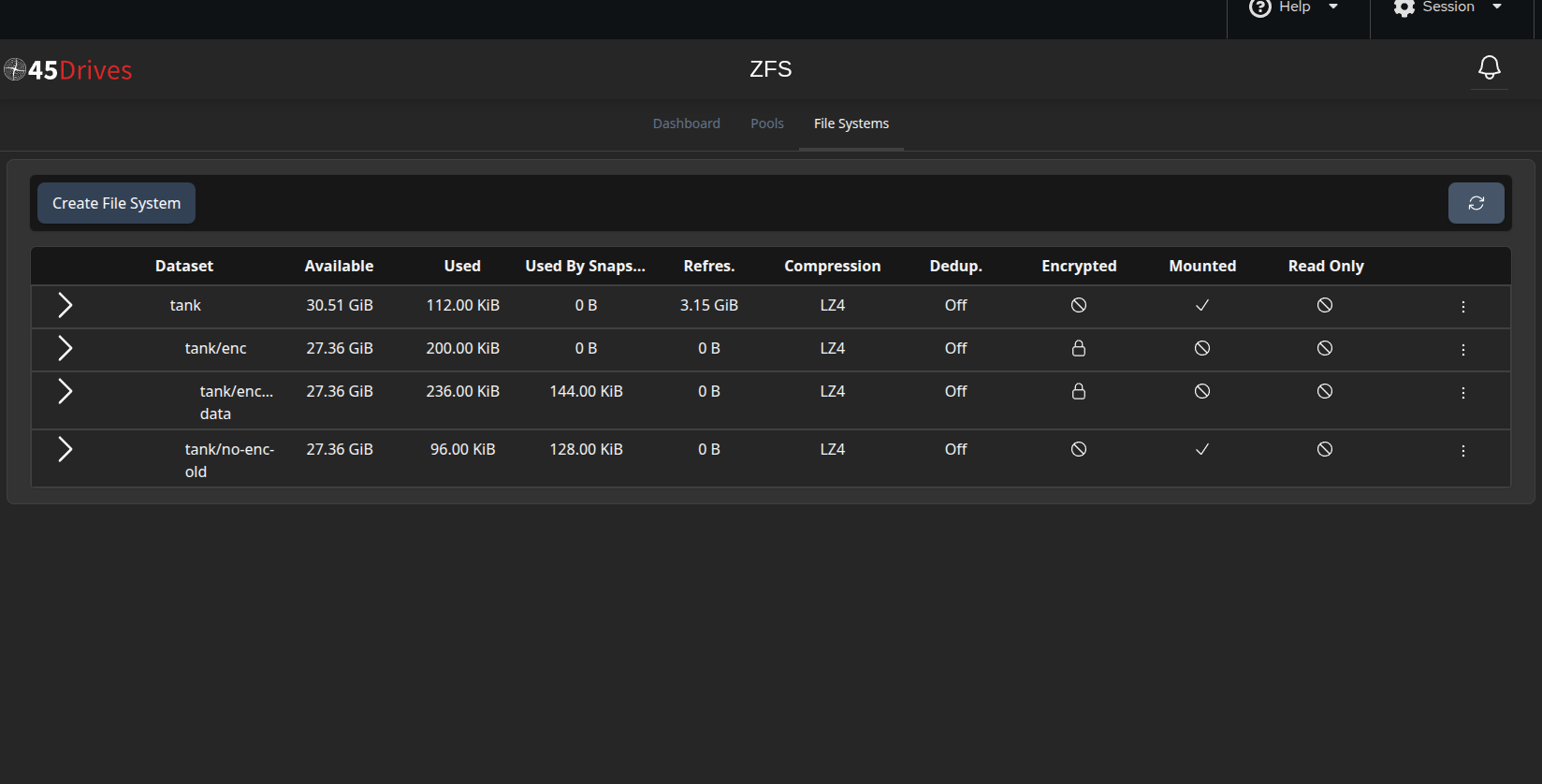Click the lock icon in tank/enc row
Viewport: 1542px width, 784px height.
1078,348
